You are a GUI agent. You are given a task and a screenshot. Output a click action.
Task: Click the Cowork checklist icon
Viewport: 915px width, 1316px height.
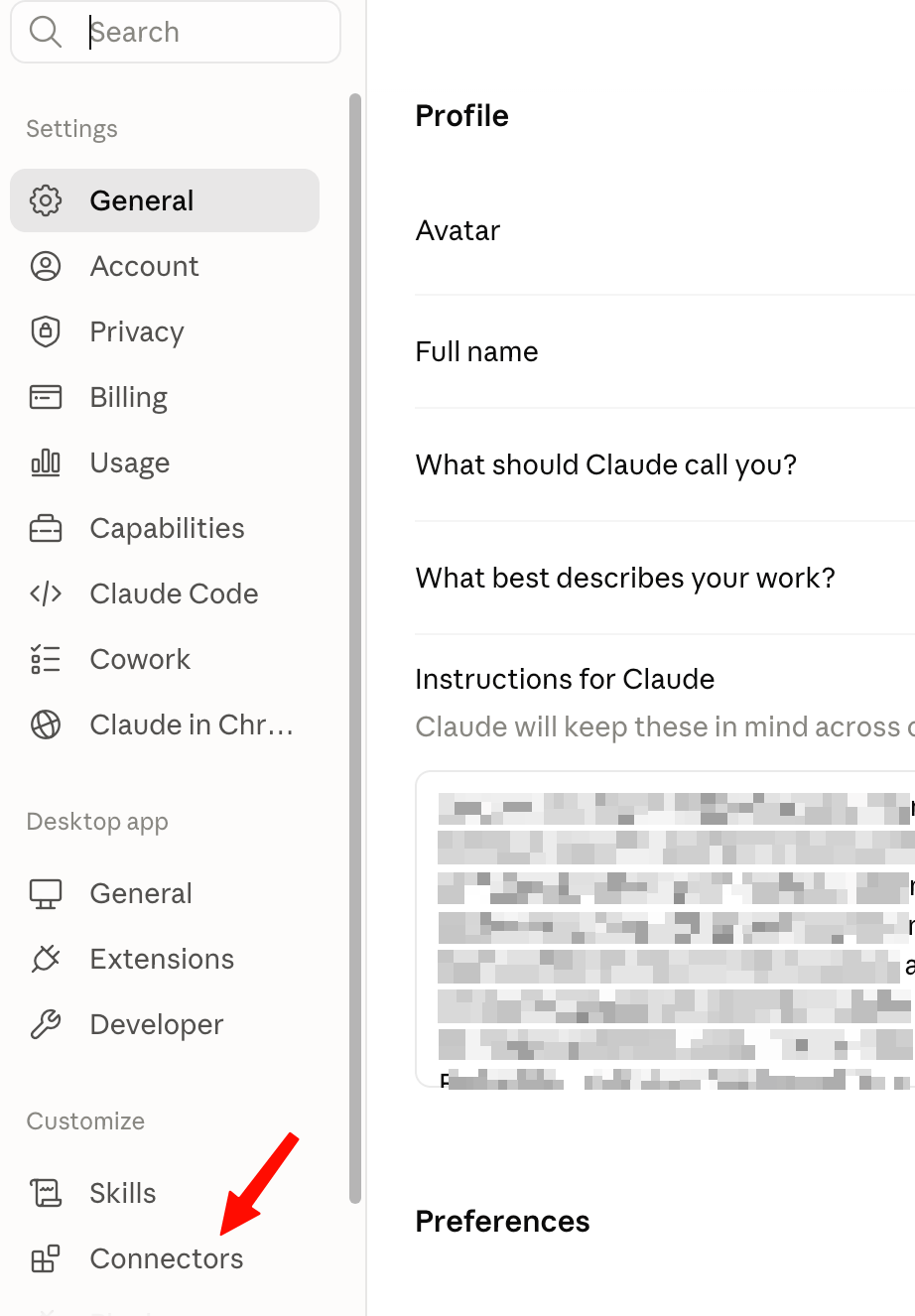(46, 659)
